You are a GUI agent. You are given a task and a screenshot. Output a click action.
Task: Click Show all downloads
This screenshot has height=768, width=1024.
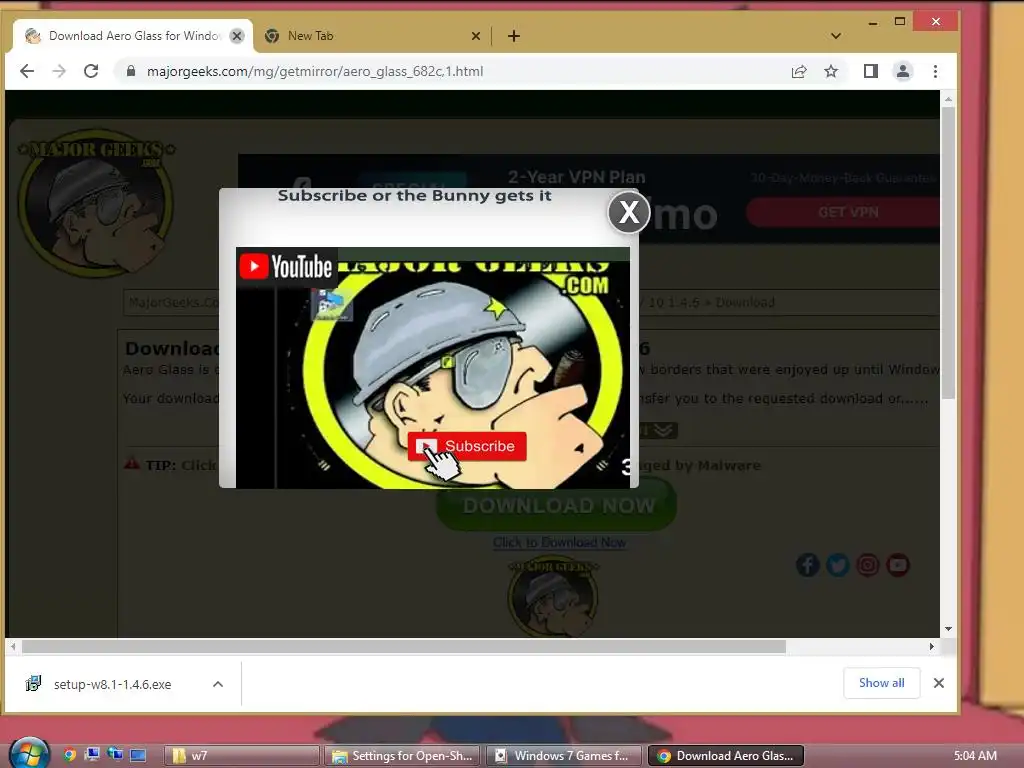(881, 682)
